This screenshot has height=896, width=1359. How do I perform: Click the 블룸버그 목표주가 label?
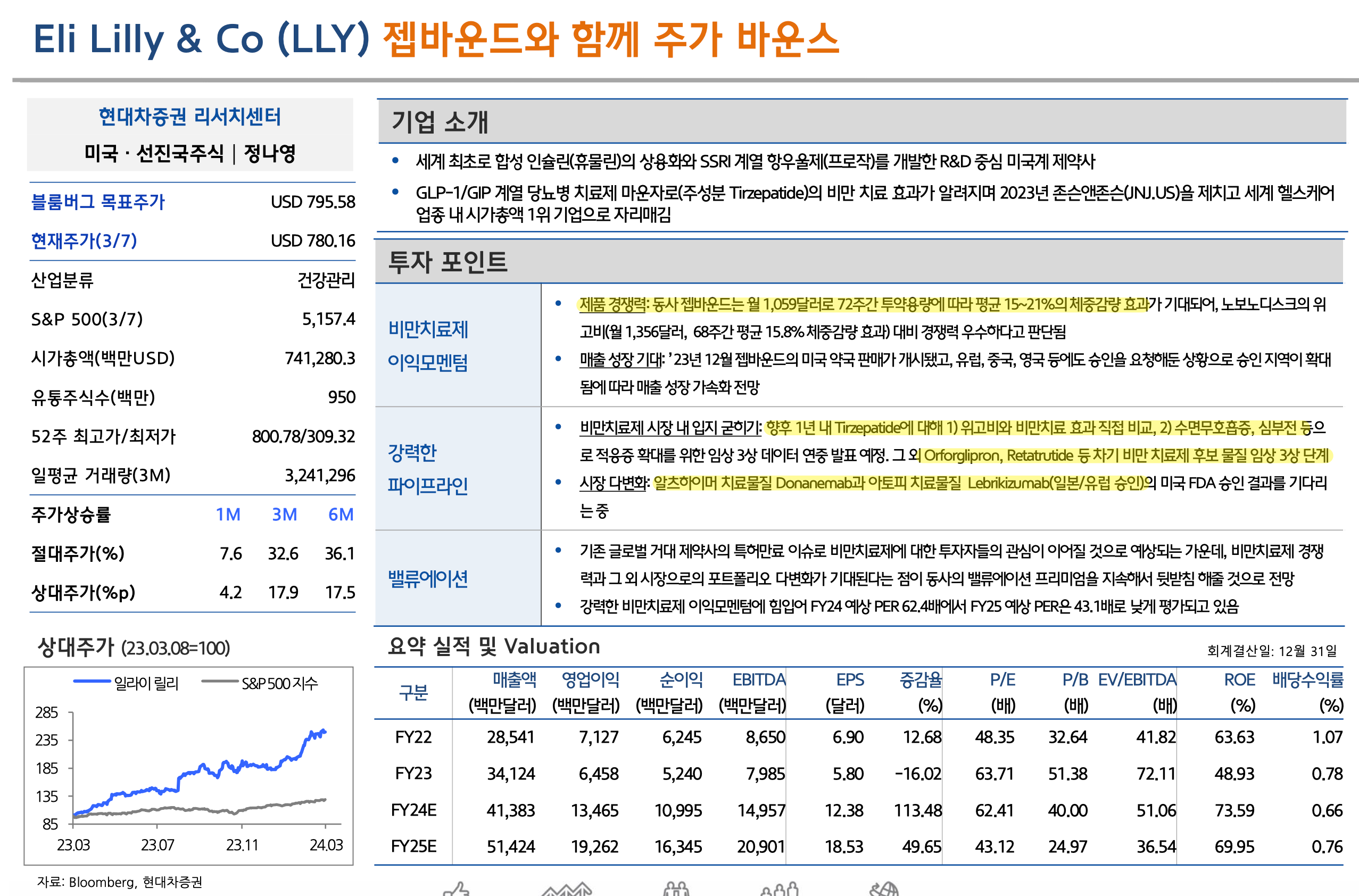pos(98,202)
